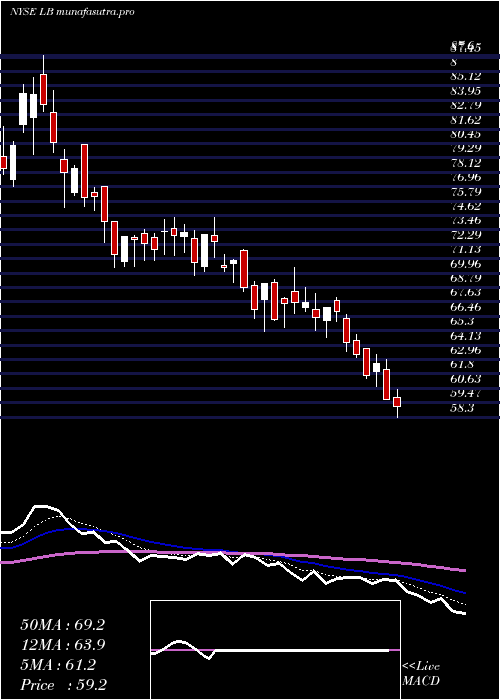
Task: Click the 85.12 price axis label
Action: pyautogui.click(x=466, y=76)
